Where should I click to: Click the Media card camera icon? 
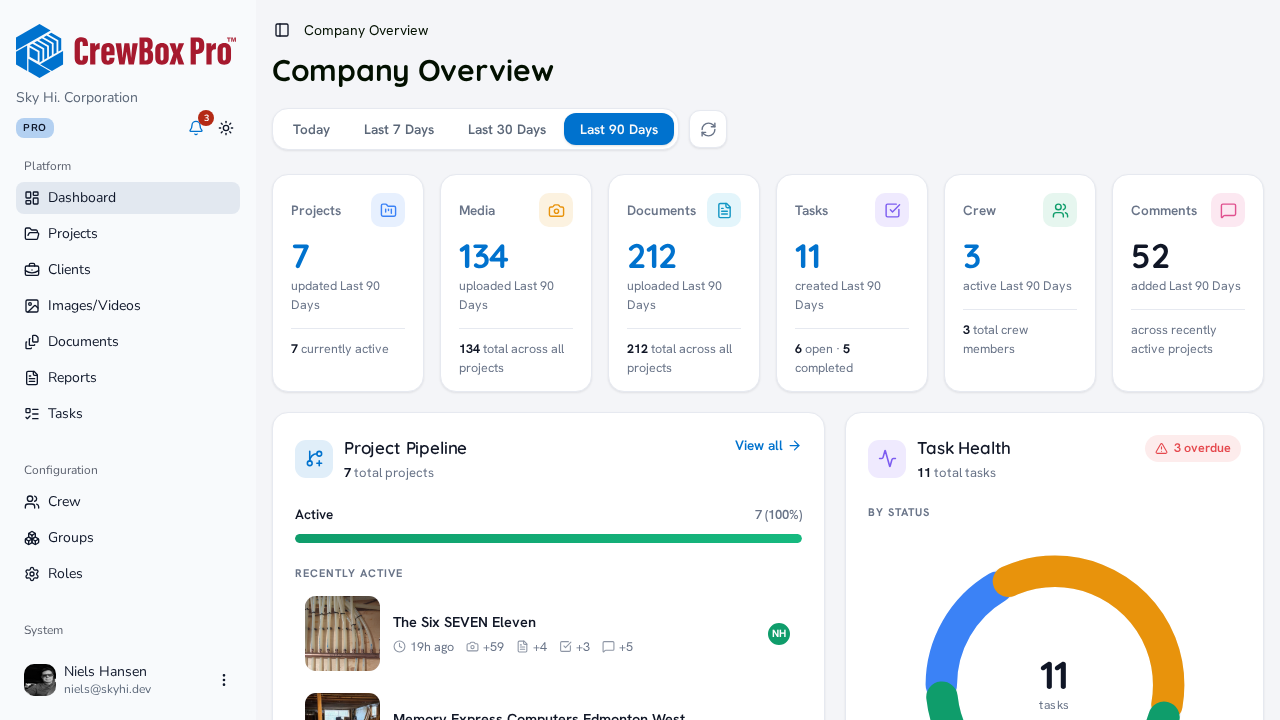tap(556, 210)
